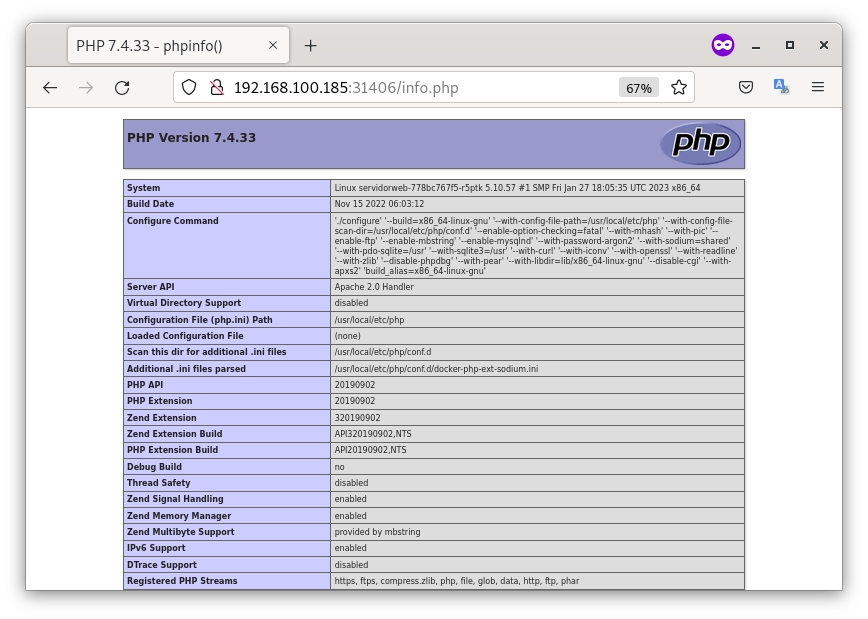Open the Firefox hamburger application menu
The height and width of the screenshot is (619, 868).
[818, 87]
